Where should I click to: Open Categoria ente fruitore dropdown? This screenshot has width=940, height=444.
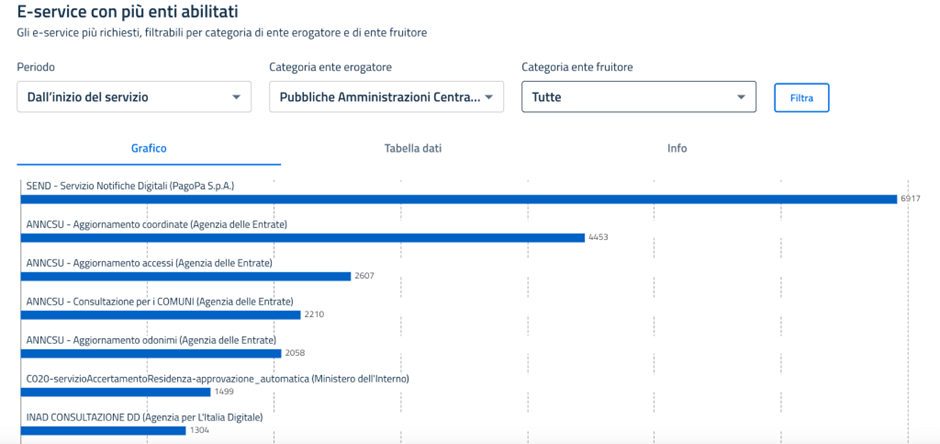638,97
